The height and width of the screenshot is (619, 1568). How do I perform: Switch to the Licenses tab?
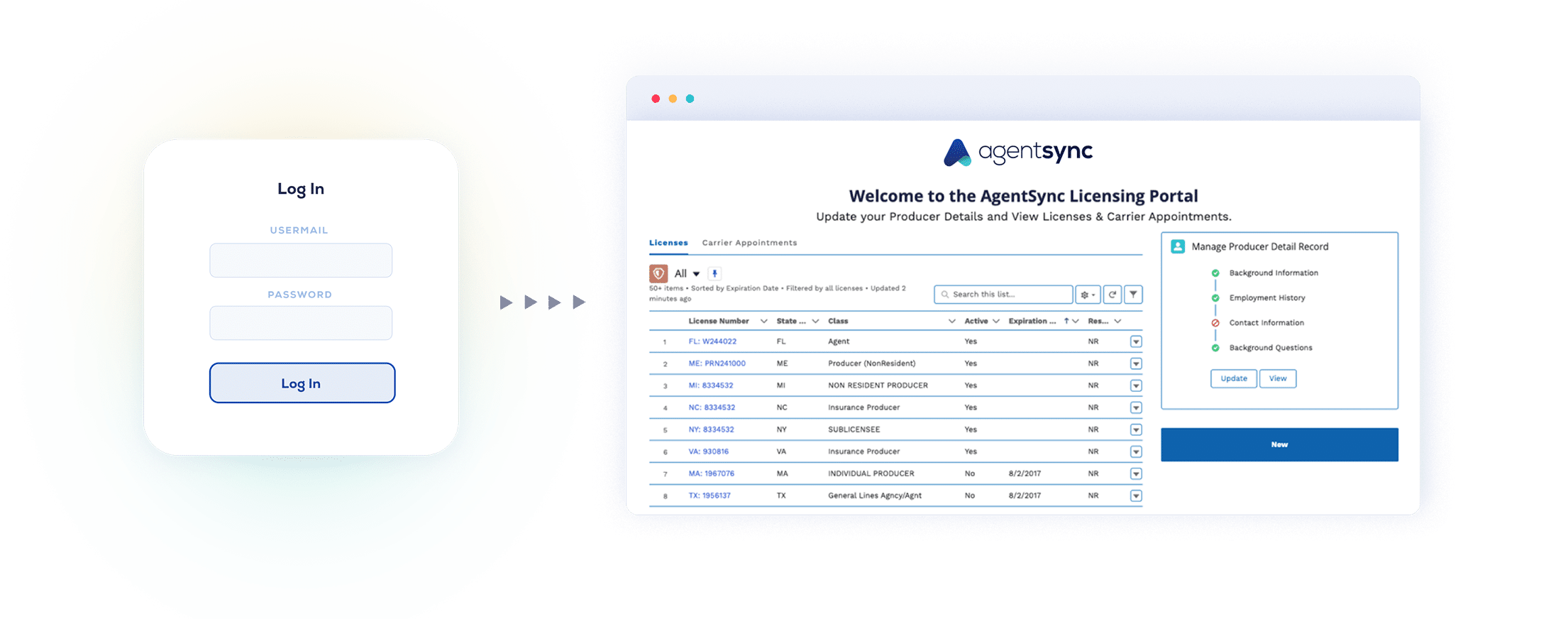668,243
